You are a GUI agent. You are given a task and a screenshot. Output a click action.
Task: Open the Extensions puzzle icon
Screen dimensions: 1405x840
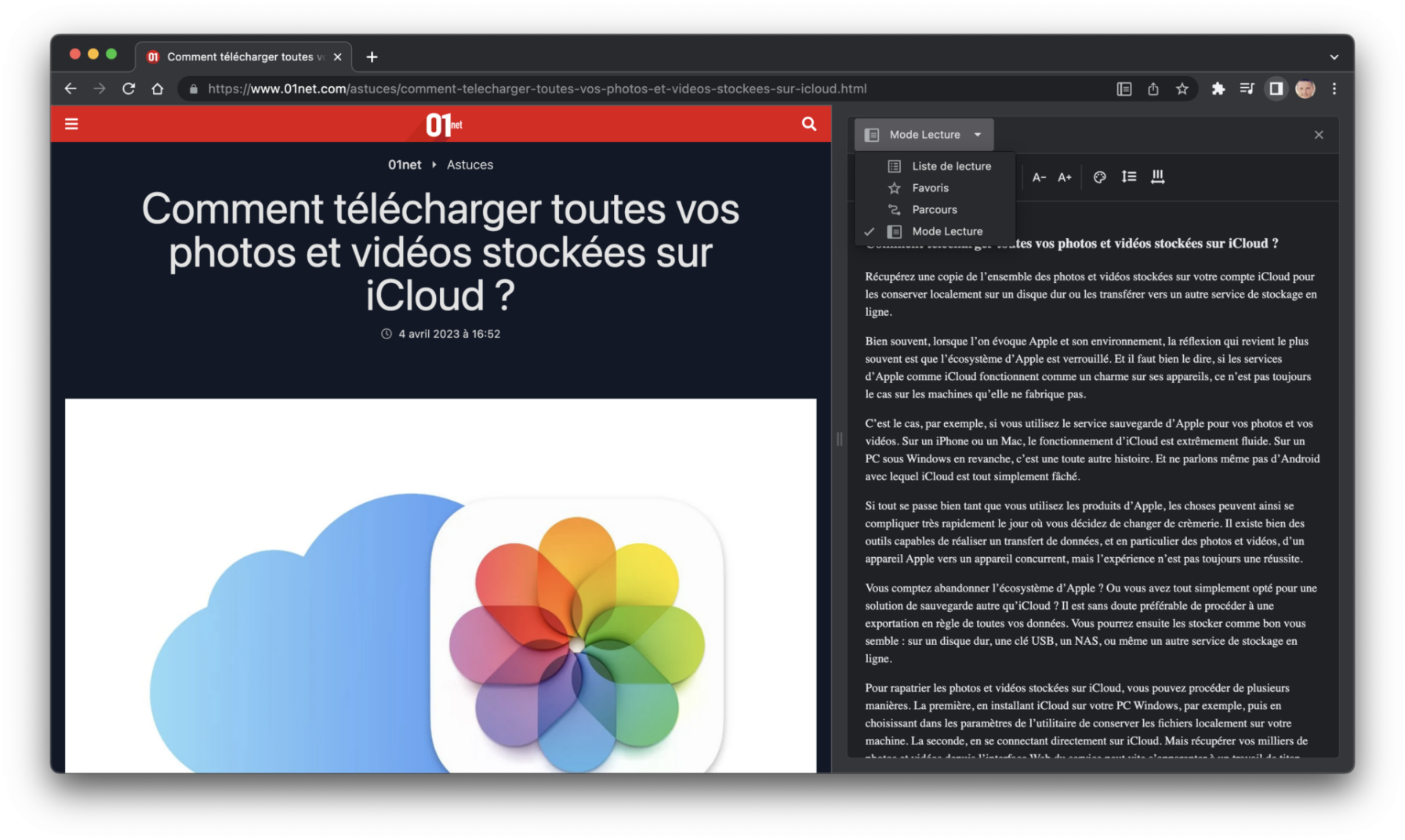pos(1218,89)
